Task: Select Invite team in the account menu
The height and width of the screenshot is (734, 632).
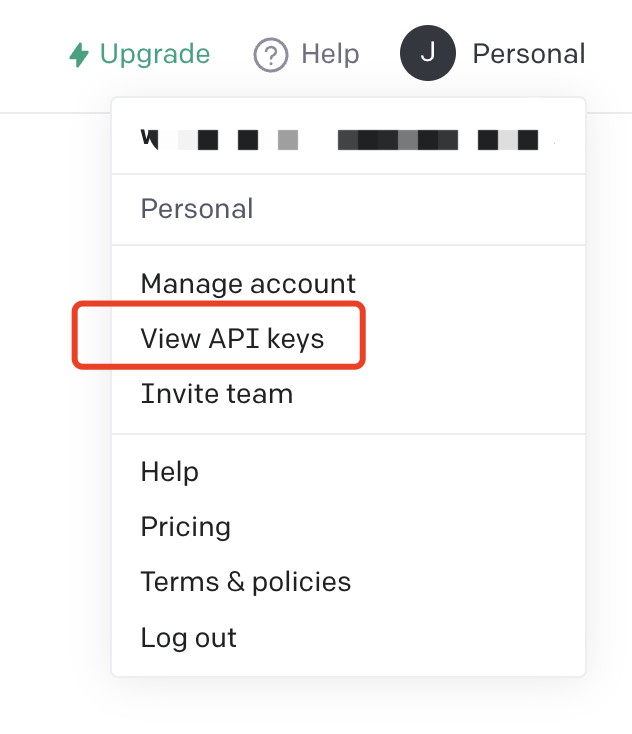Action: [217, 394]
